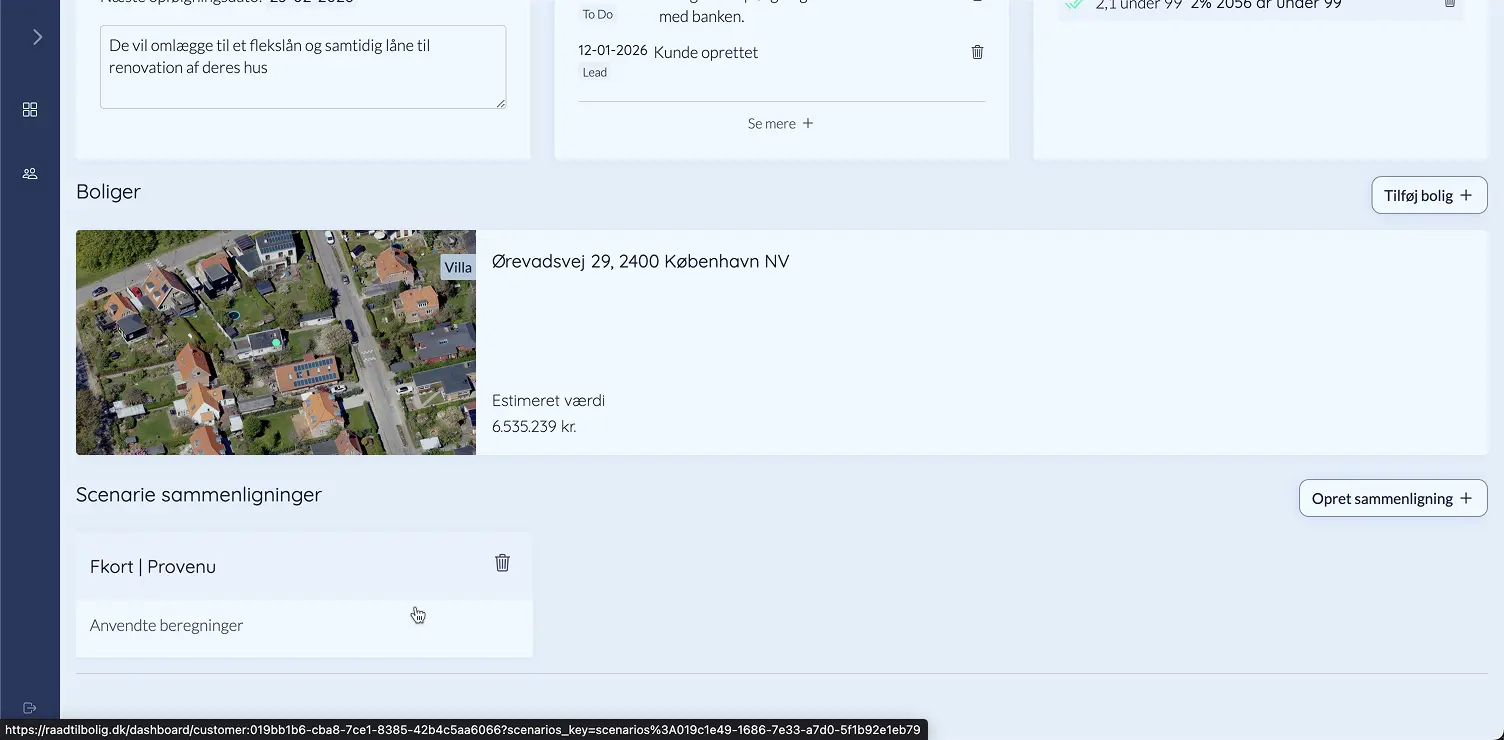Viewport: 1504px width, 740px height.
Task: Click the 'Lead' status tag
Action: point(595,73)
